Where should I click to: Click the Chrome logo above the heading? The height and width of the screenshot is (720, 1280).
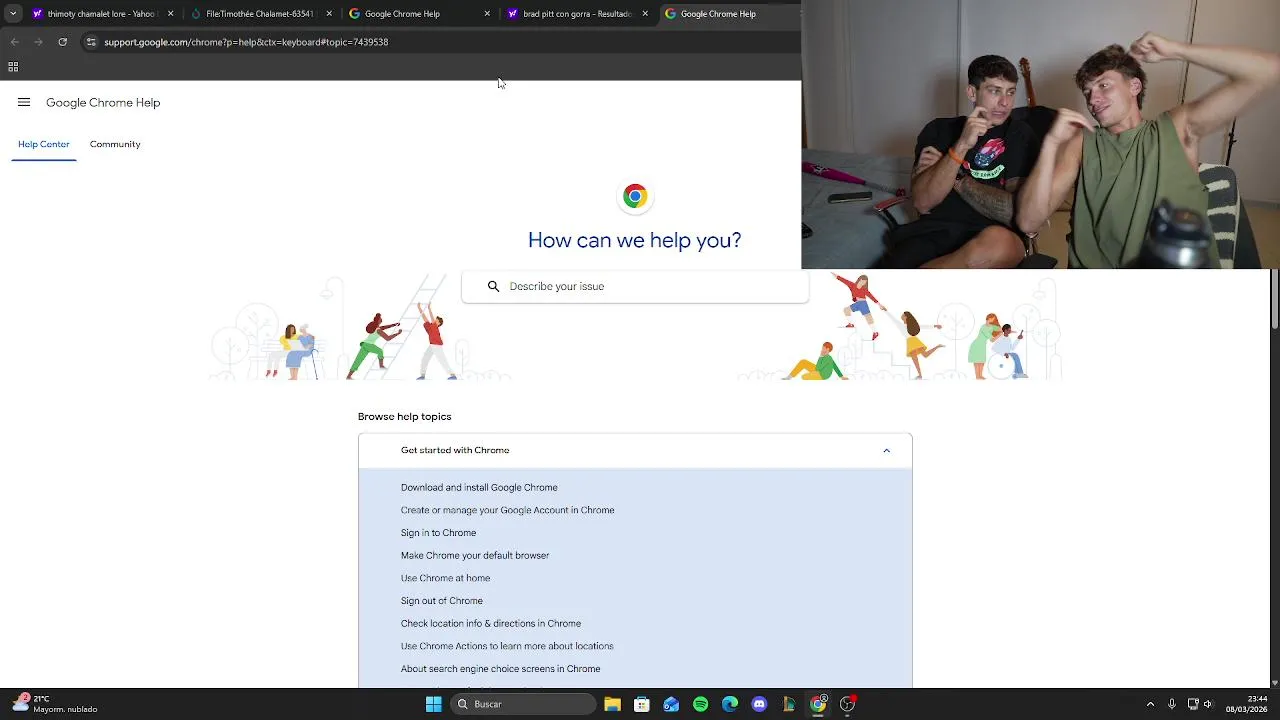635,196
